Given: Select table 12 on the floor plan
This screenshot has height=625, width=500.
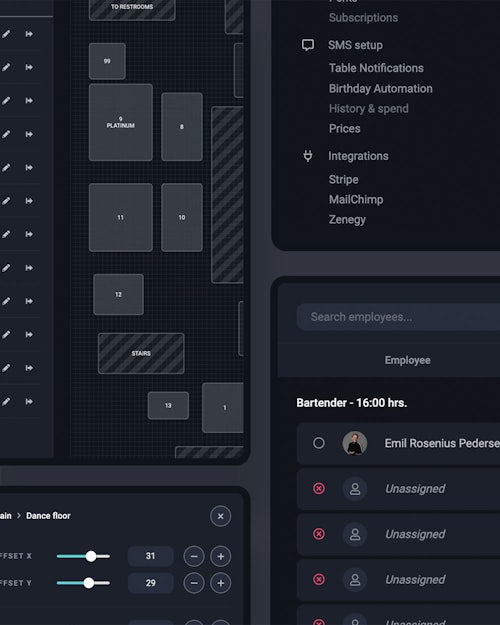Looking at the screenshot, I should (118, 295).
